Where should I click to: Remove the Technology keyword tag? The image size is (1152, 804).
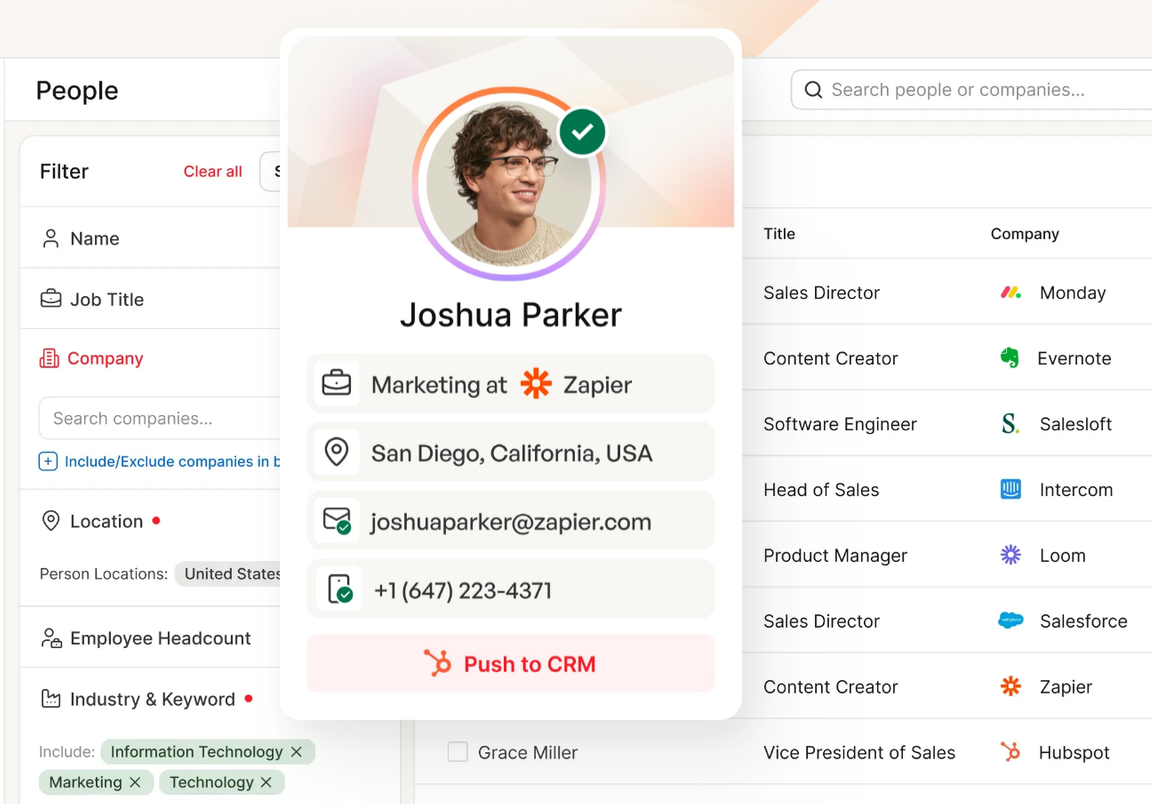coord(266,782)
